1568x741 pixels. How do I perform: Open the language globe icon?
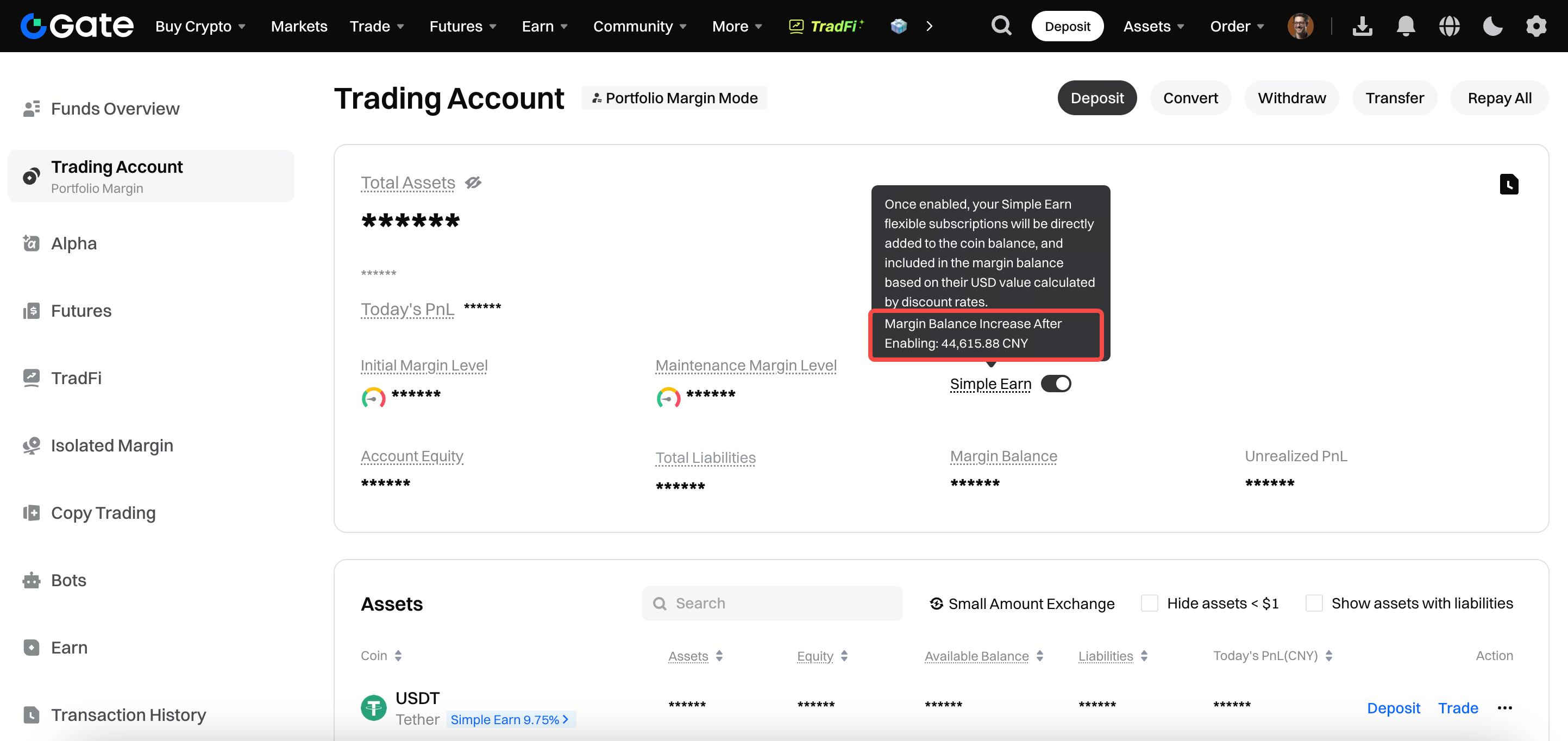coord(1450,26)
